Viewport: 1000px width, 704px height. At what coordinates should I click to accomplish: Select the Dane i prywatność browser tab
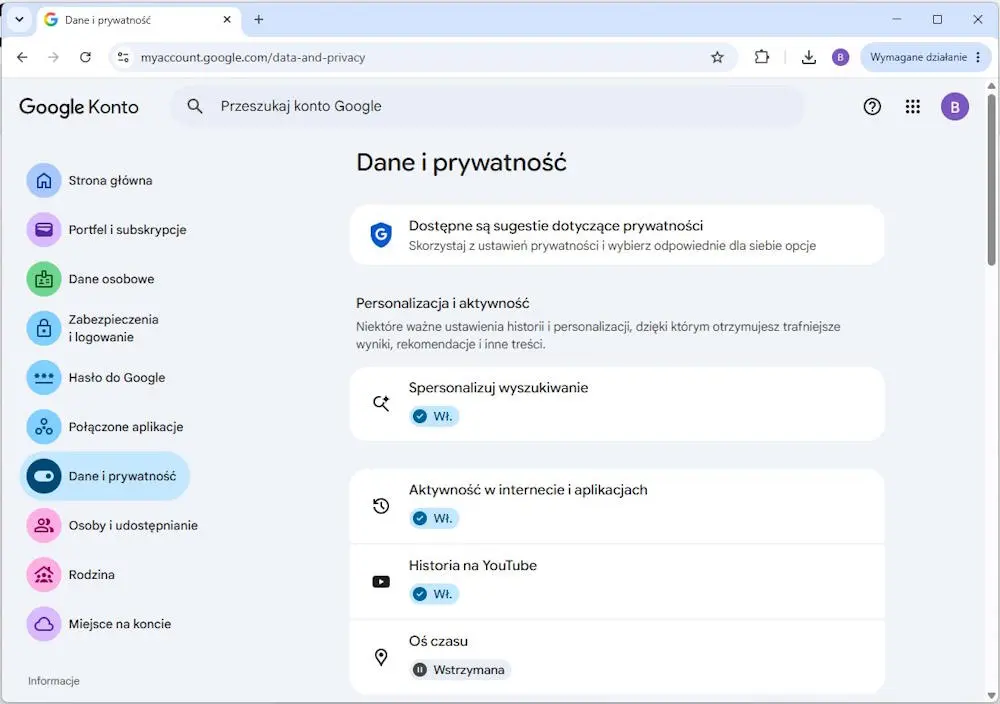(x=139, y=20)
